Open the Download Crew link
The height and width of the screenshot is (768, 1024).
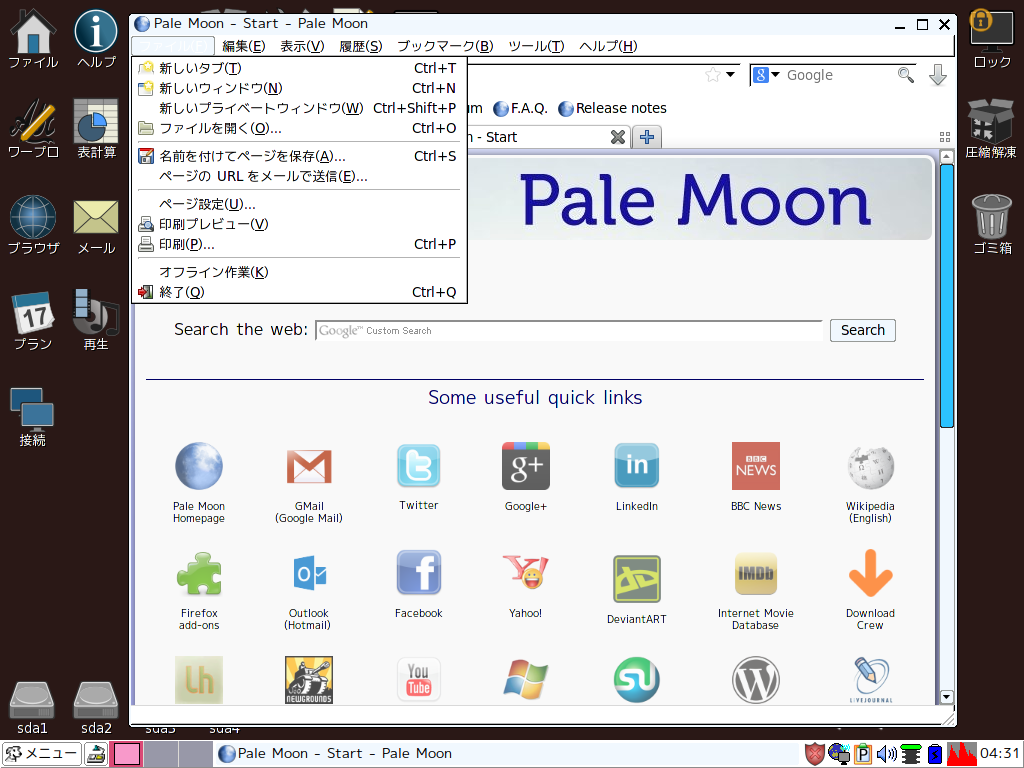point(870,590)
